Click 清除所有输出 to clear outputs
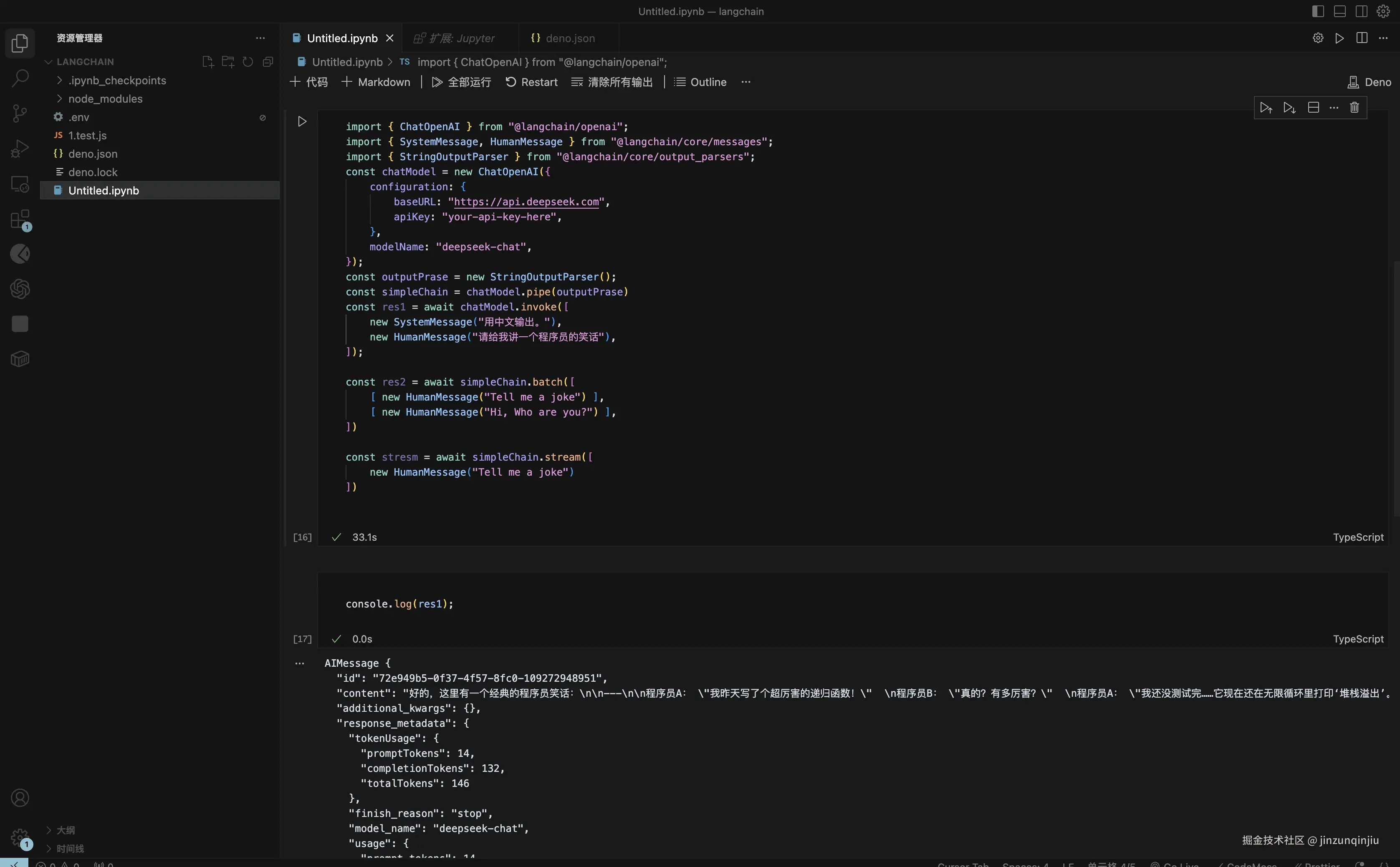Image resolution: width=1400 pixels, height=867 pixels. 612,82
